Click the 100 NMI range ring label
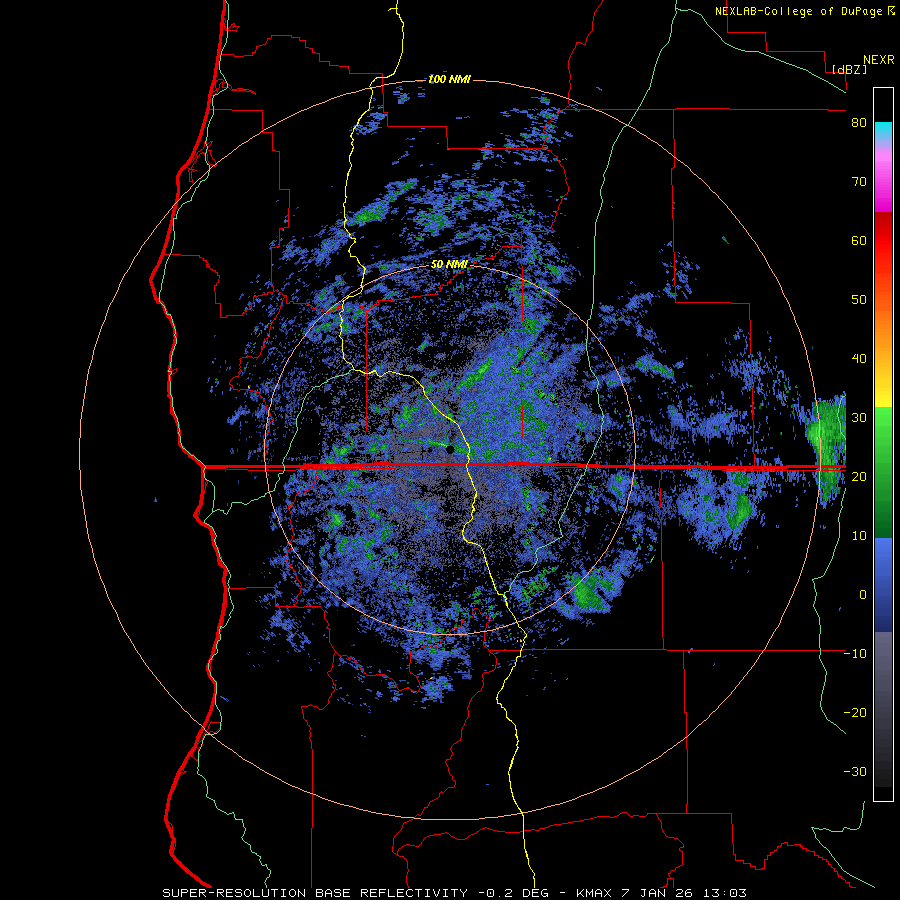900x900 pixels. click(x=449, y=79)
